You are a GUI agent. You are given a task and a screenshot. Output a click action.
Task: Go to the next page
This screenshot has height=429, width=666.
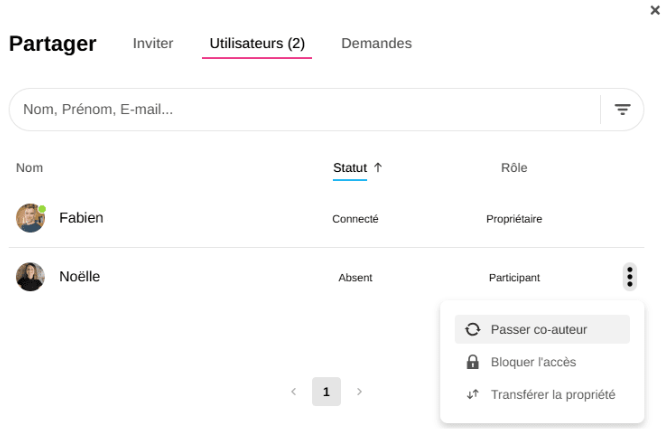click(x=359, y=392)
